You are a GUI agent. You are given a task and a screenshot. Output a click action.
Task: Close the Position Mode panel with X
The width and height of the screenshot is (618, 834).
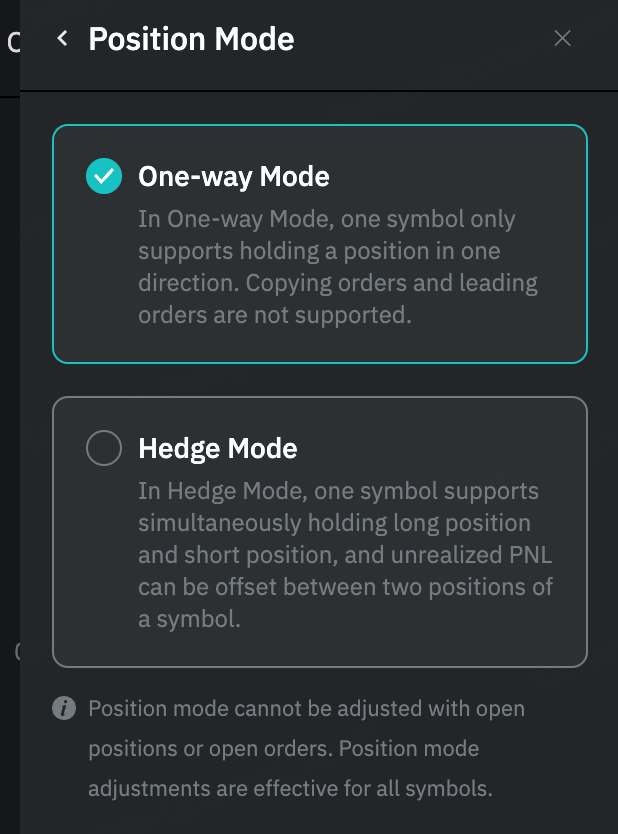(563, 39)
